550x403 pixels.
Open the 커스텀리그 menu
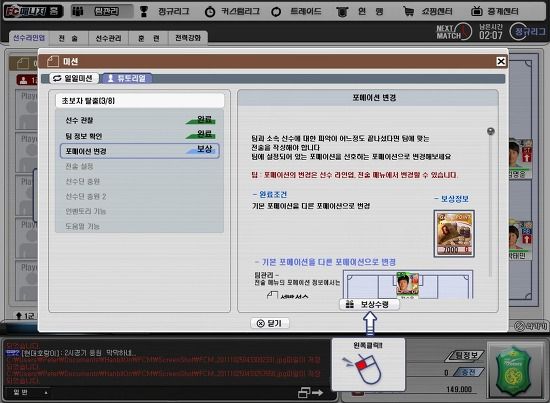233,11
